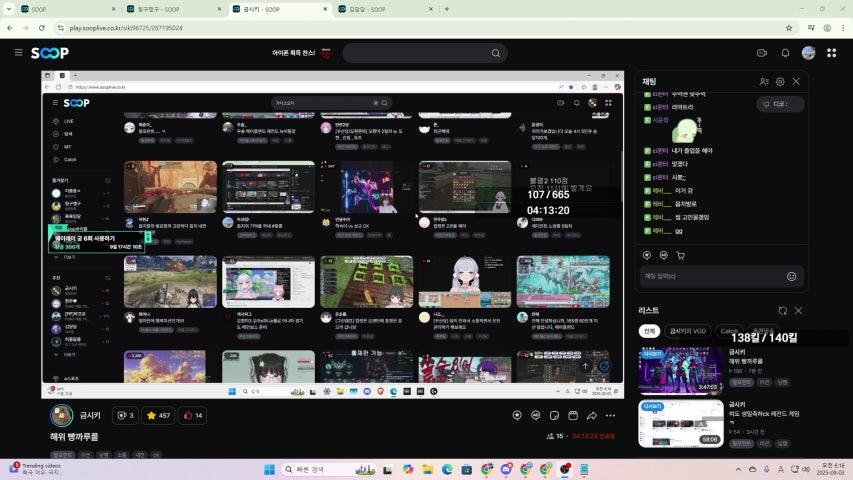
Task: Share the stream with the arrow icon
Action: (591, 415)
